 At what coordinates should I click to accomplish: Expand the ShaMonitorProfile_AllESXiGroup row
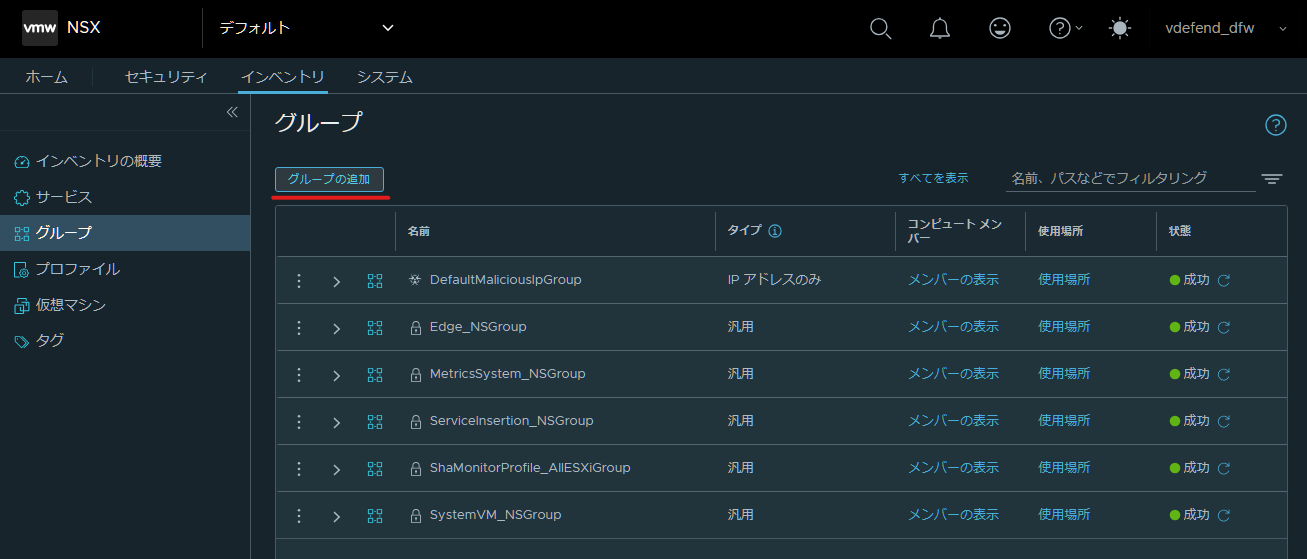(x=337, y=470)
